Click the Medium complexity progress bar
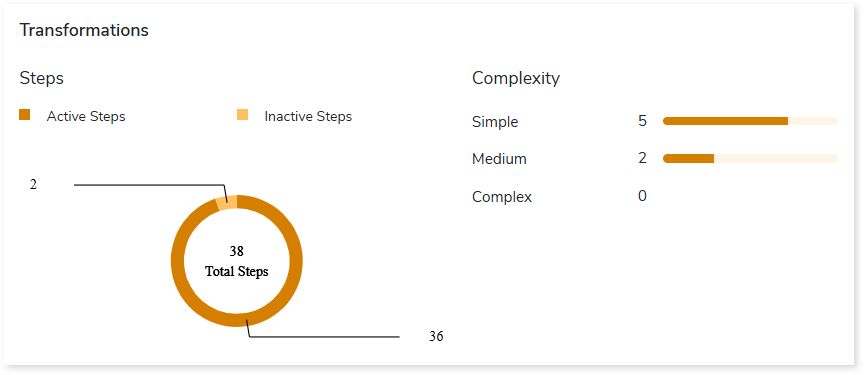Viewport: 864px width, 375px height. pos(750,159)
